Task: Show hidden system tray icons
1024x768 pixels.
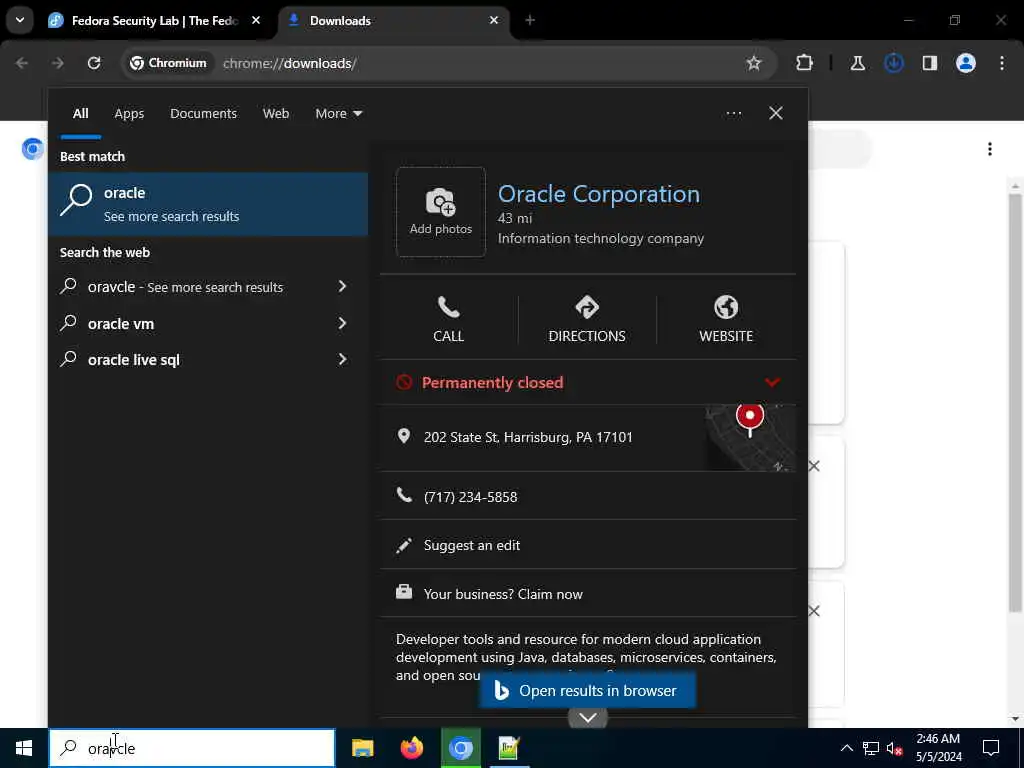Action: [846, 748]
